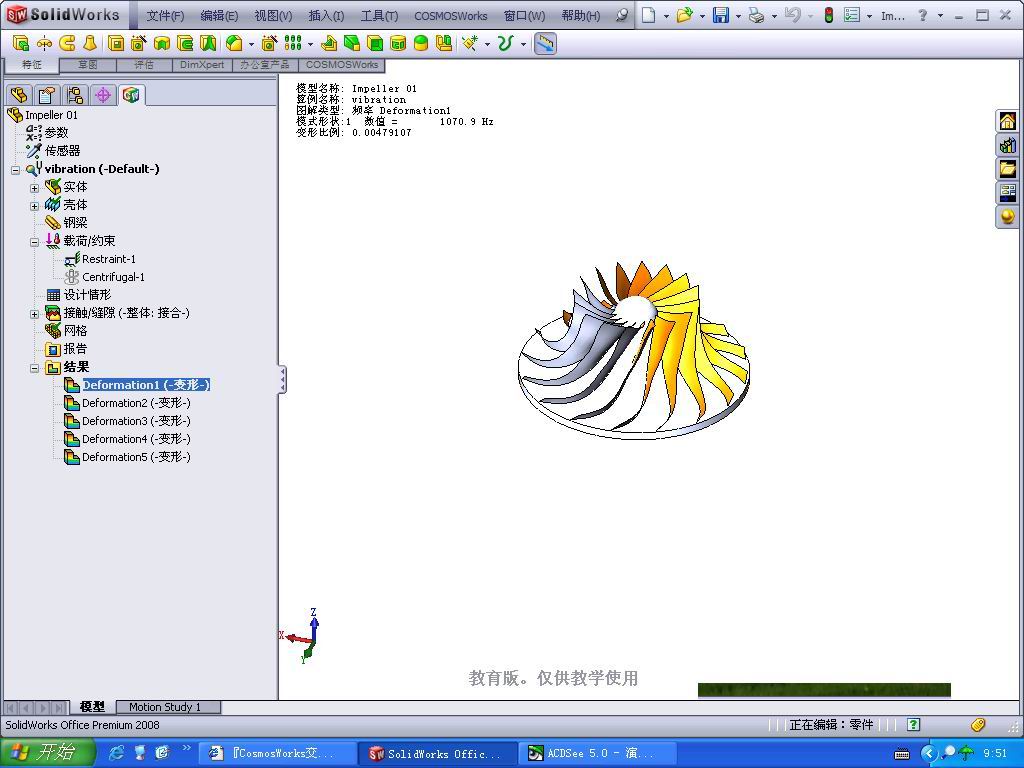This screenshot has height=768, width=1024.
Task: Open the Linear Pattern dropdown arrow
Action: (x=310, y=44)
